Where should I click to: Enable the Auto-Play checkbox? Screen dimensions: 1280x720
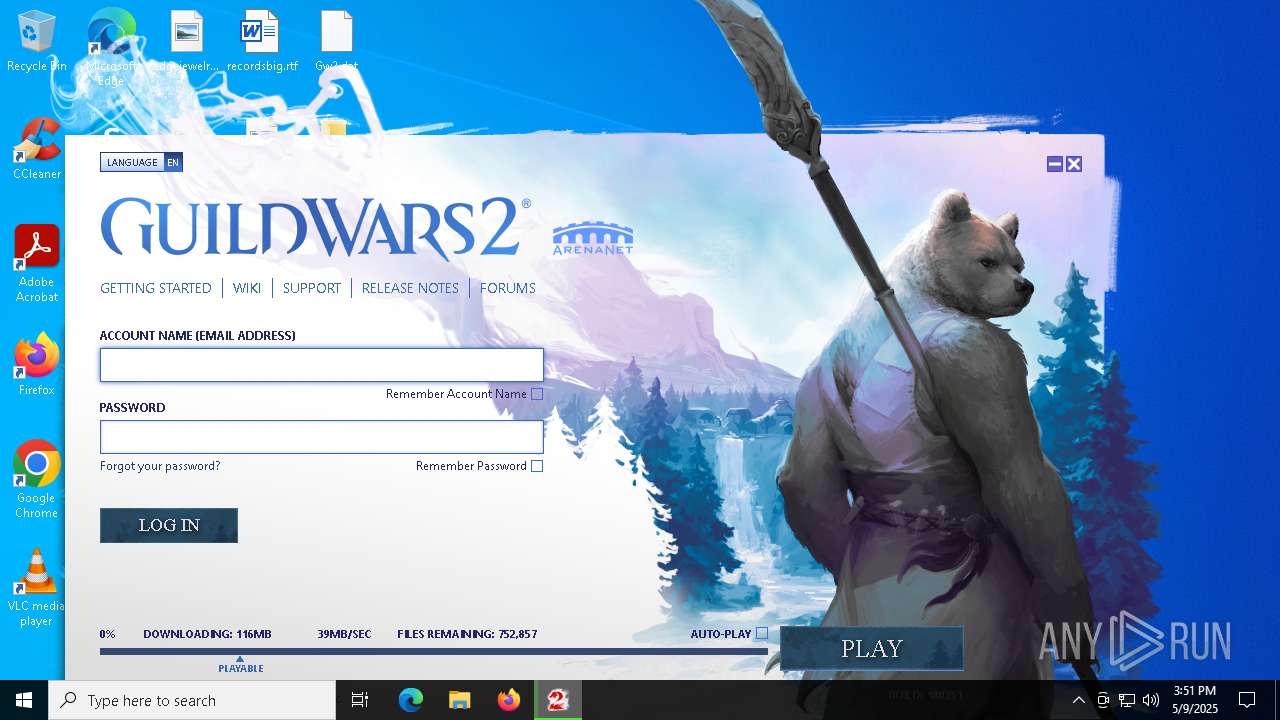click(762, 633)
